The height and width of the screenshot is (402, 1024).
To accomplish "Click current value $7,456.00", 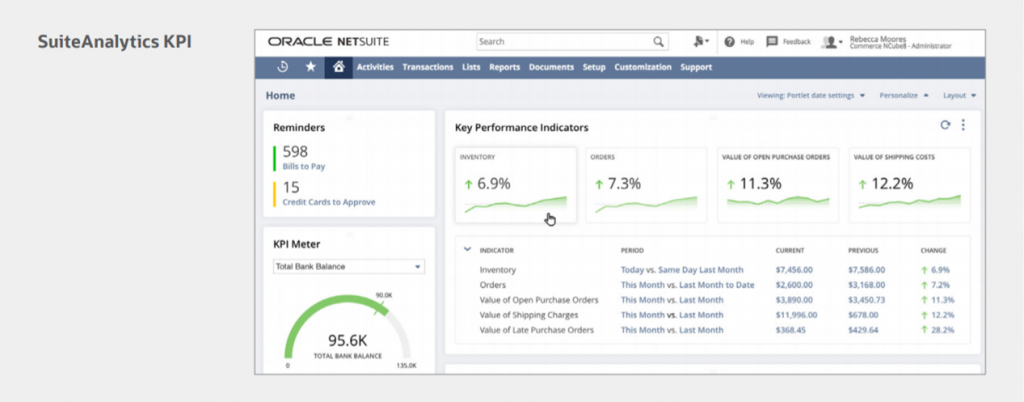I will click(794, 270).
